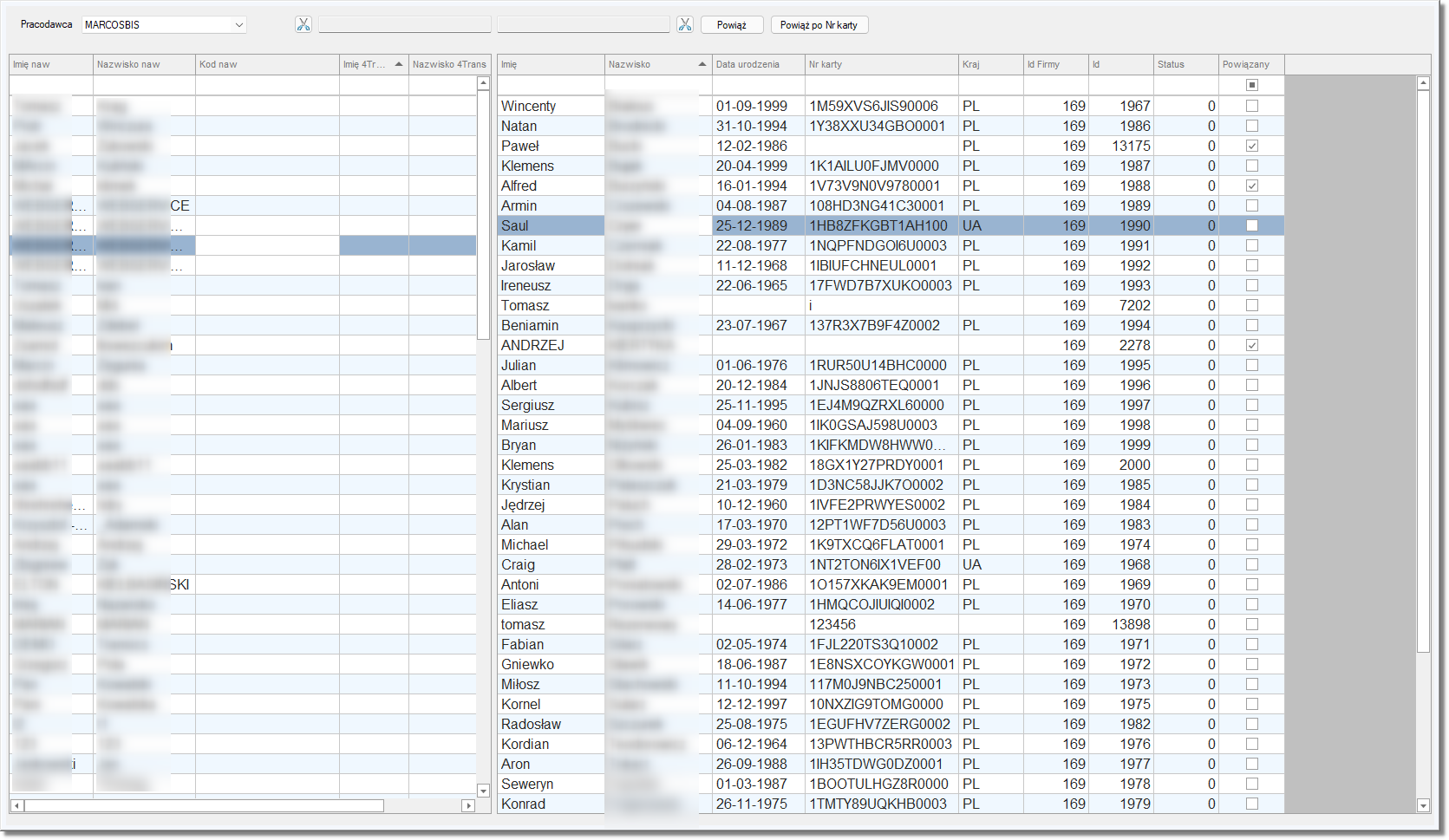This screenshot has width=1449, height=840.
Task: Click the read-only field left of right scissors
Action: pyautogui.click(x=584, y=25)
